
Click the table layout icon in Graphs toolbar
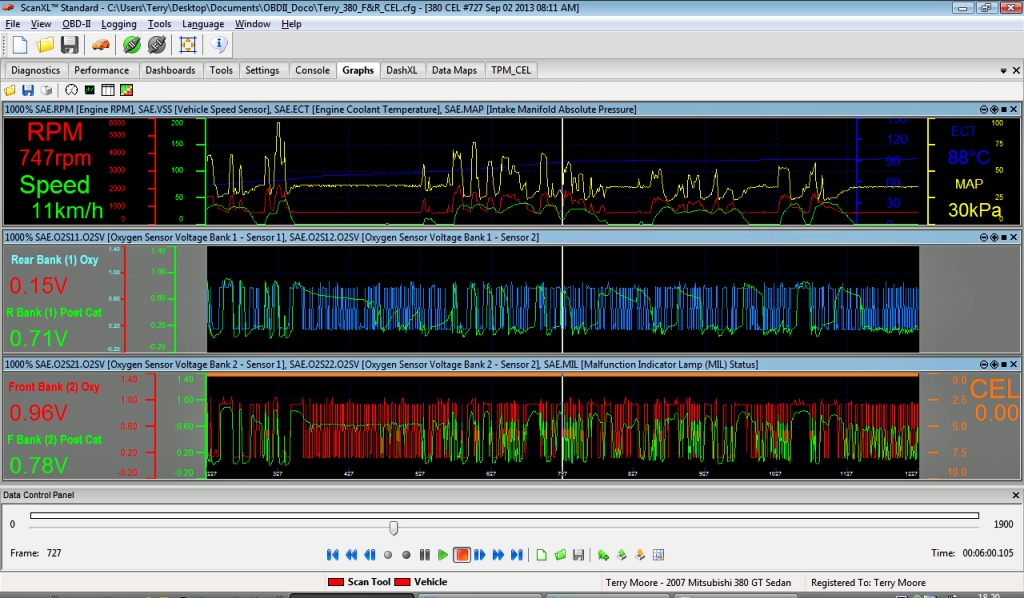[x=108, y=90]
